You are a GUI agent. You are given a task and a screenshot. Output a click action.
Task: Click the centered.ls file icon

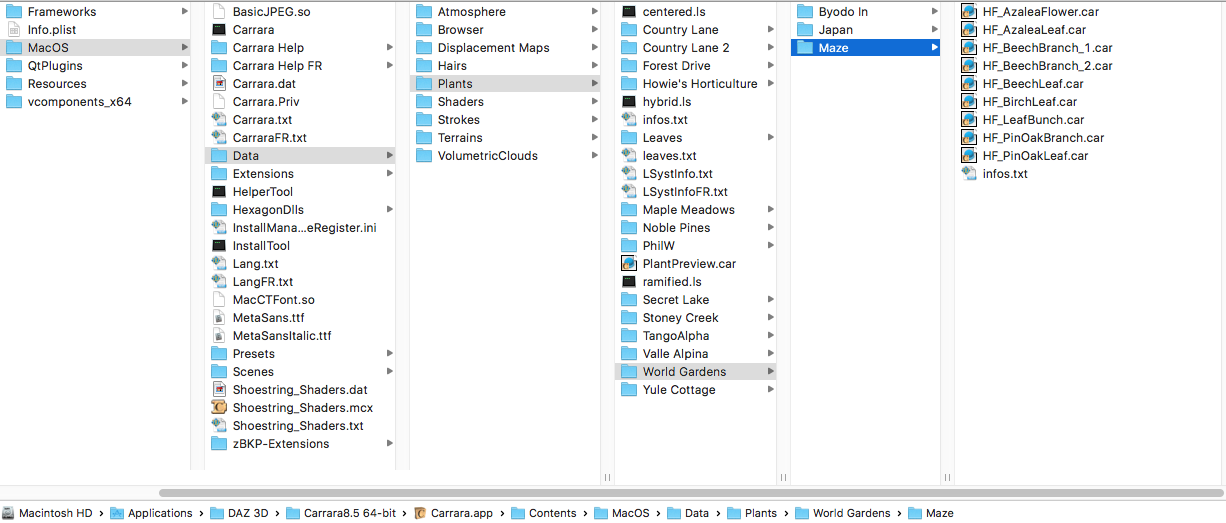628,12
